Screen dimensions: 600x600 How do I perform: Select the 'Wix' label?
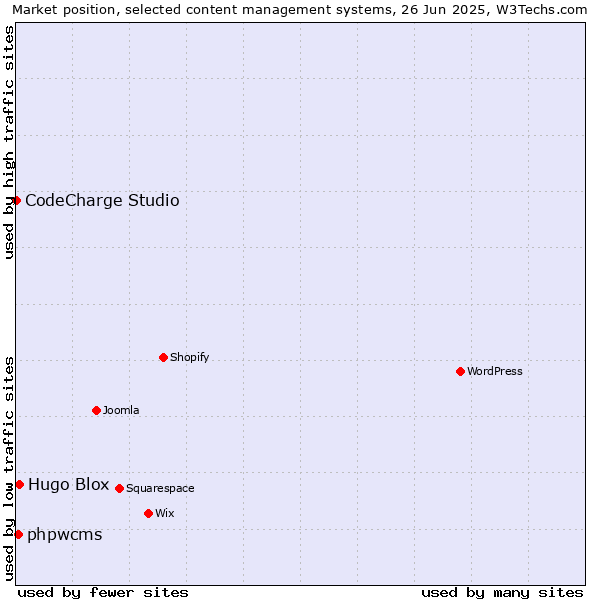[165, 513]
